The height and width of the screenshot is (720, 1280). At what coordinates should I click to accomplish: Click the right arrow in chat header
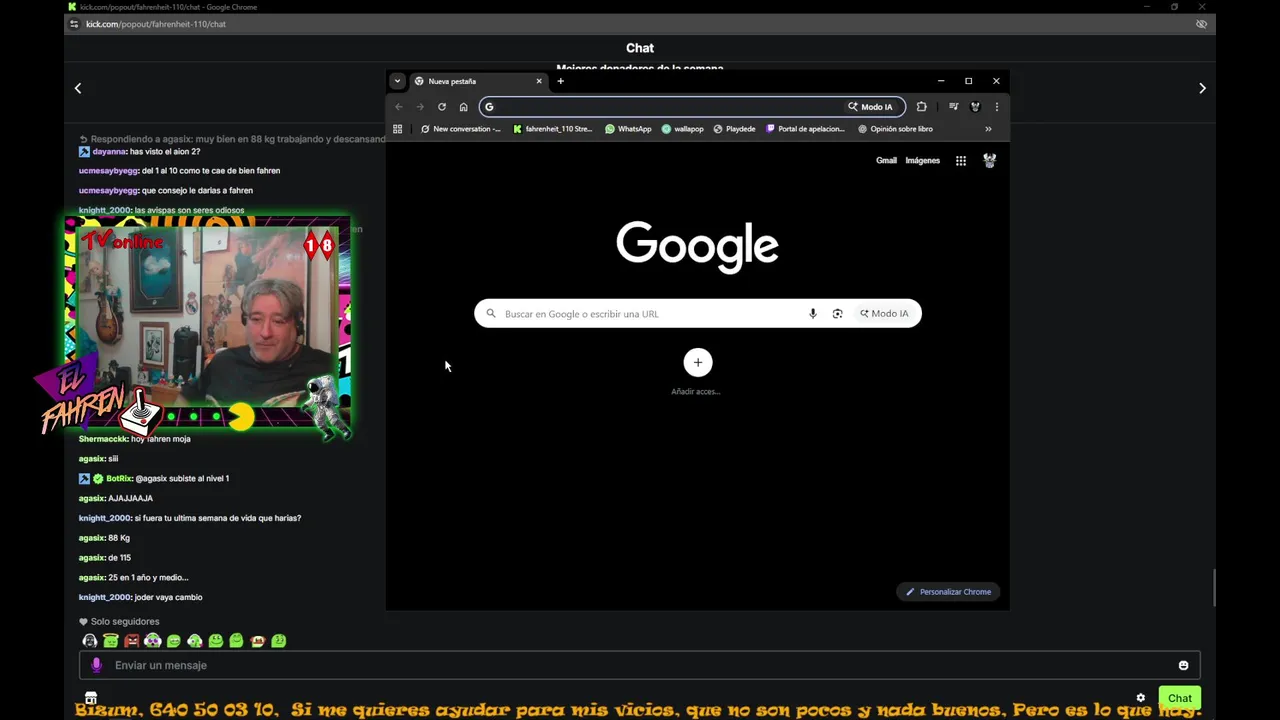click(x=1202, y=88)
